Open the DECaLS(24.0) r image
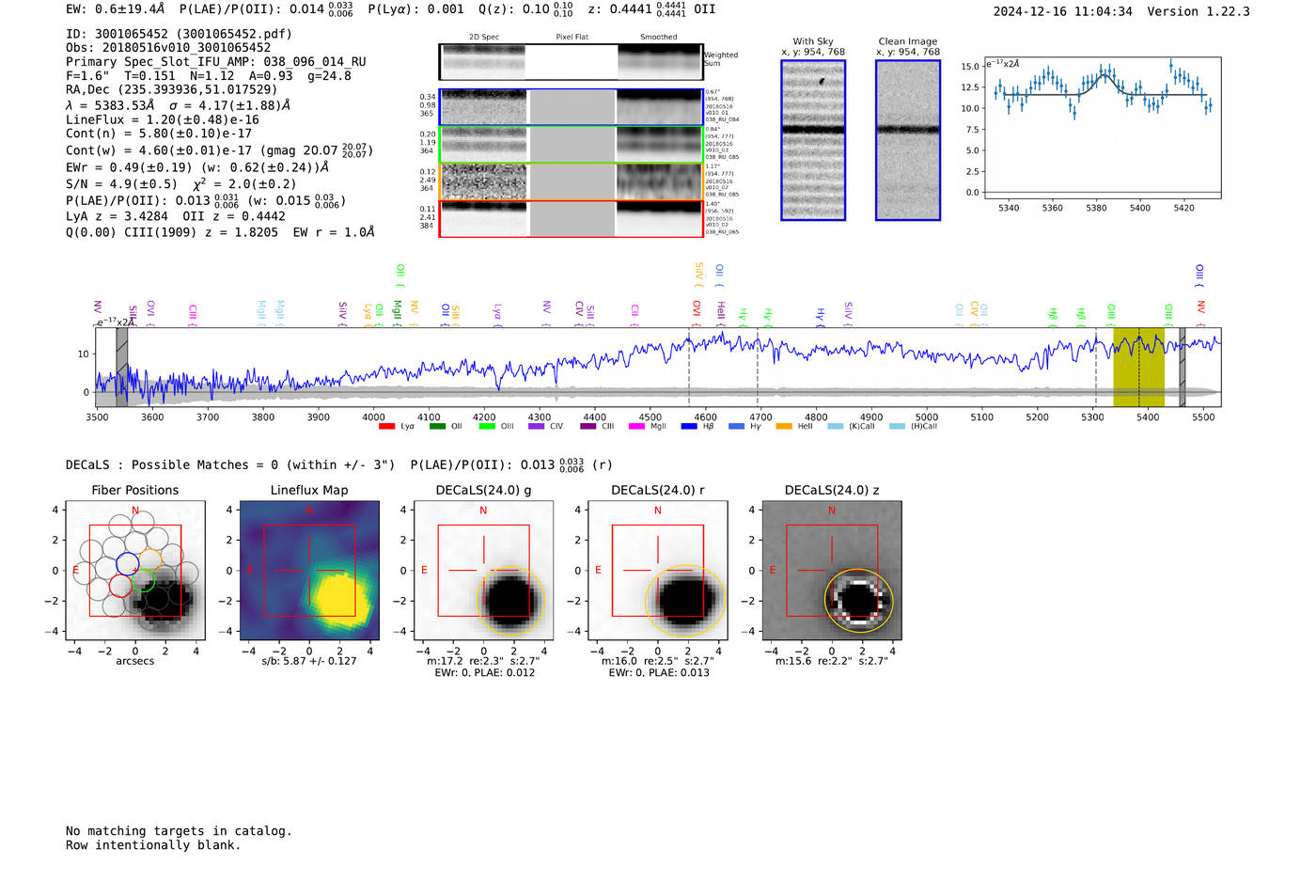Image resolution: width=1316 pixels, height=896 pixels. point(657,571)
